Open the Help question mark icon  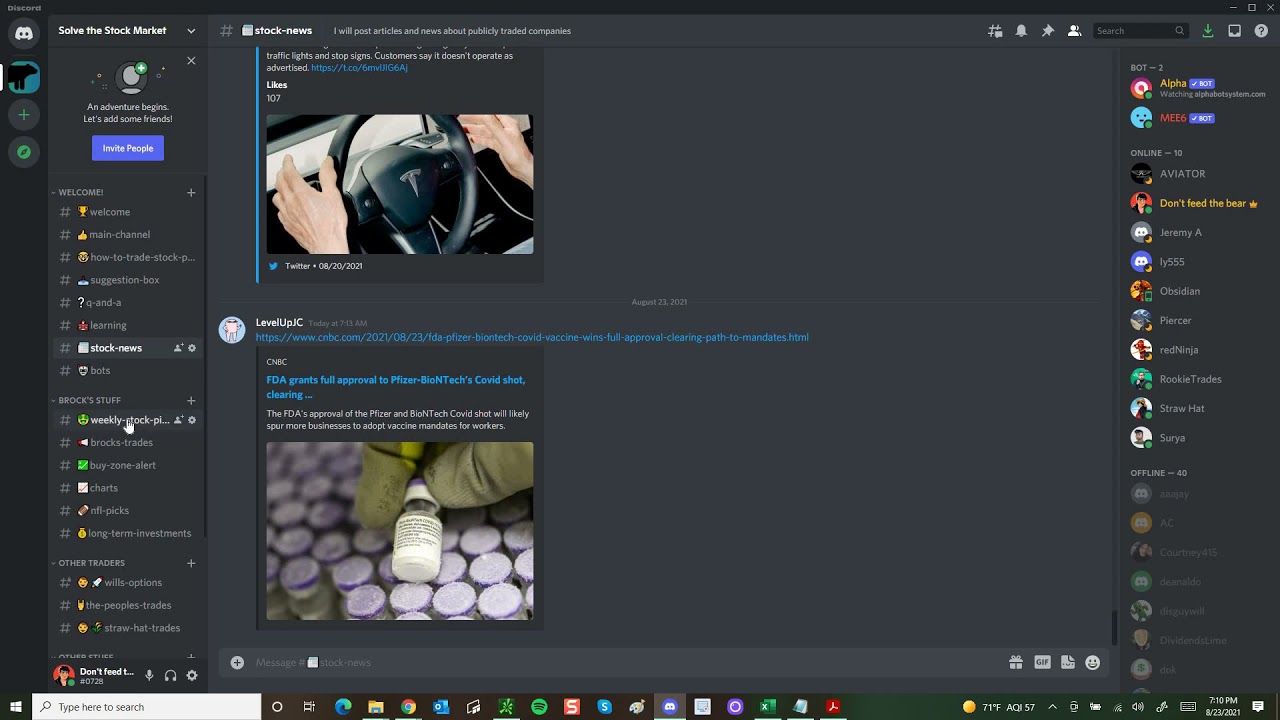click(x=1261, y=31)
